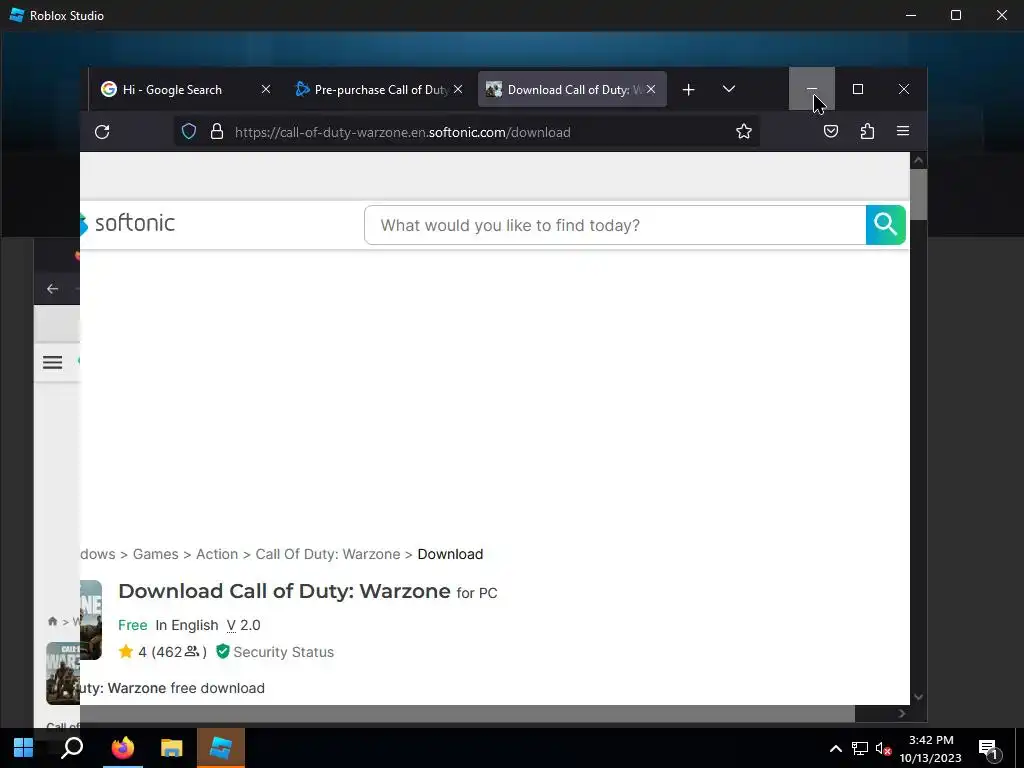Viewport: 1024px width, 768px height.
Task: Close the Hi - Google Search tab
Action: tap(266, 89)
